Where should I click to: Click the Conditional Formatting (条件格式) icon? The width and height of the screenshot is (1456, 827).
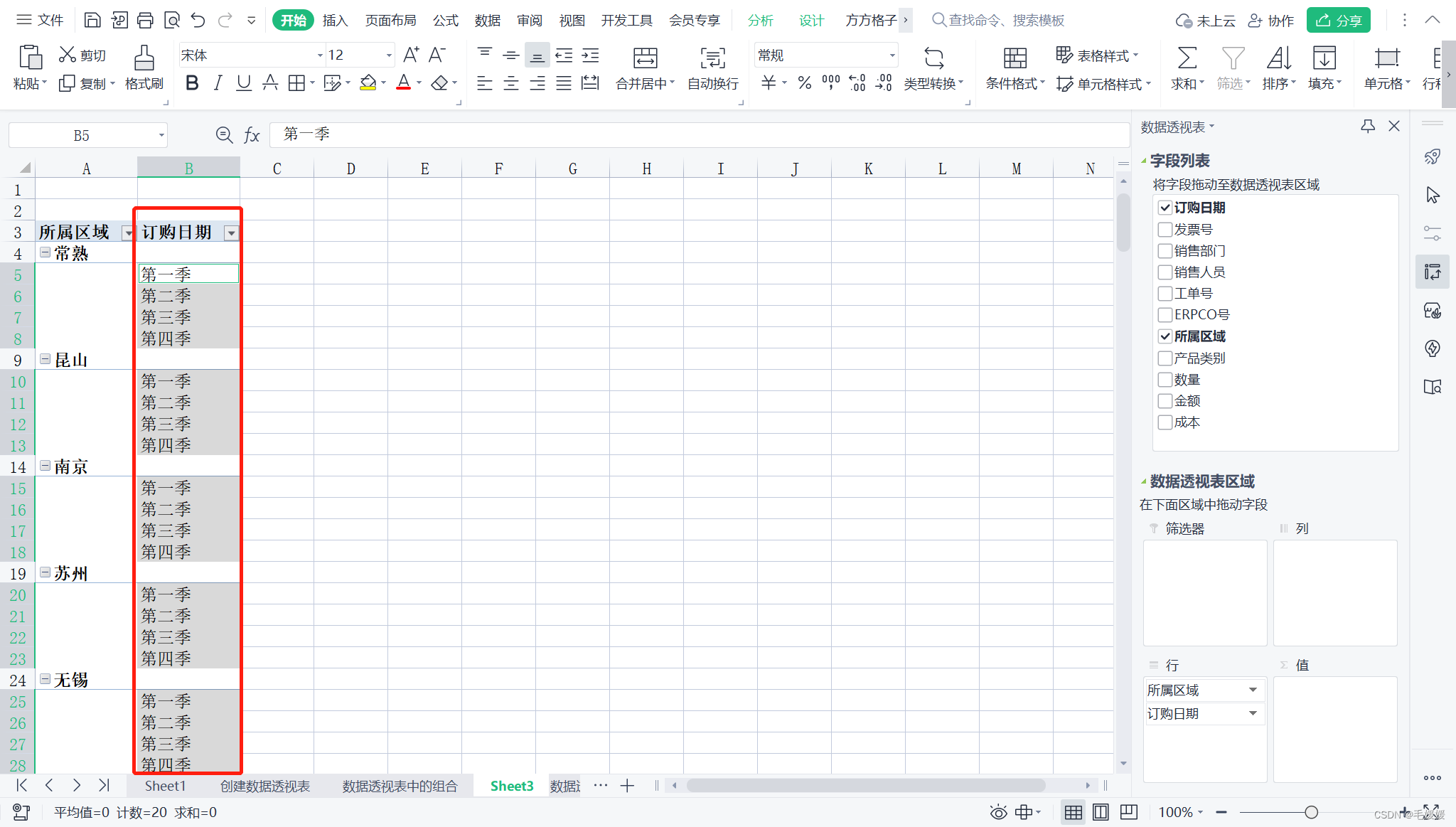pyautogui.click(x=1015, y=58)
